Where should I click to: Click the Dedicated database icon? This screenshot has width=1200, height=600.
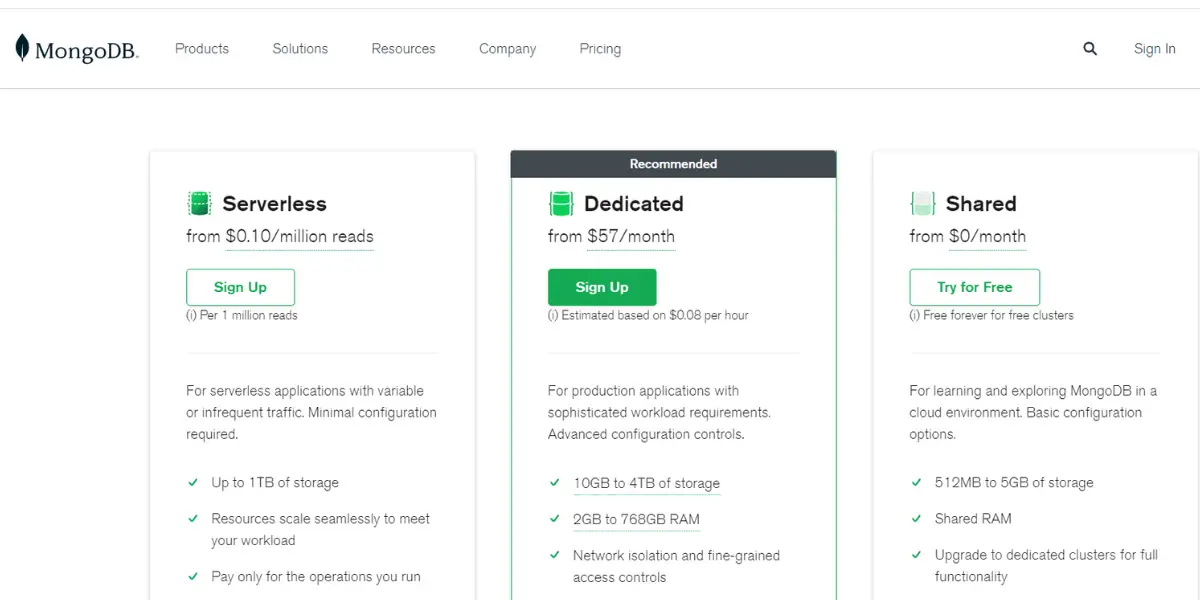pos(561,204)
